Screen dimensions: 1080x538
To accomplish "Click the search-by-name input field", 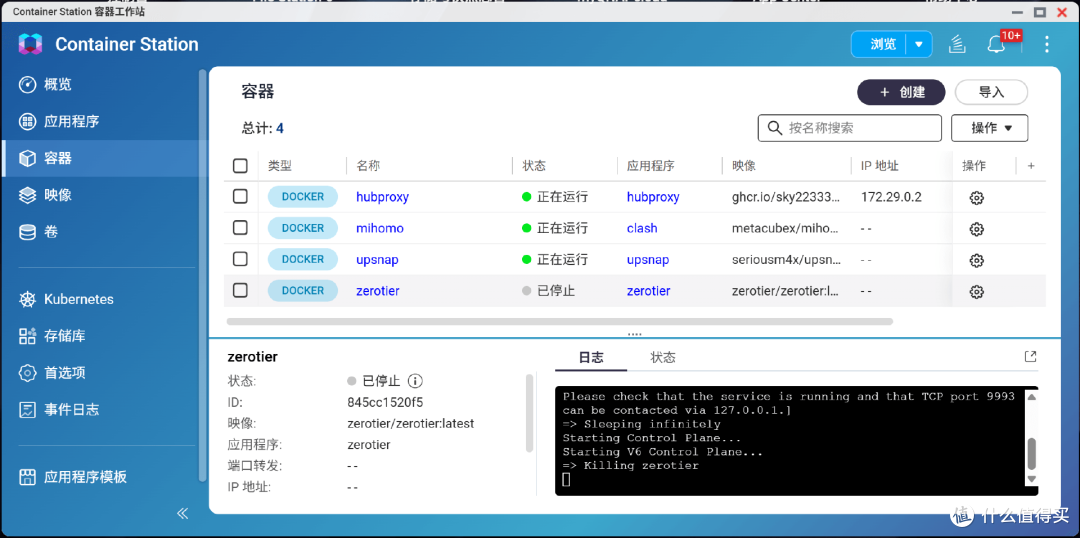I will [x=849, y=128].
